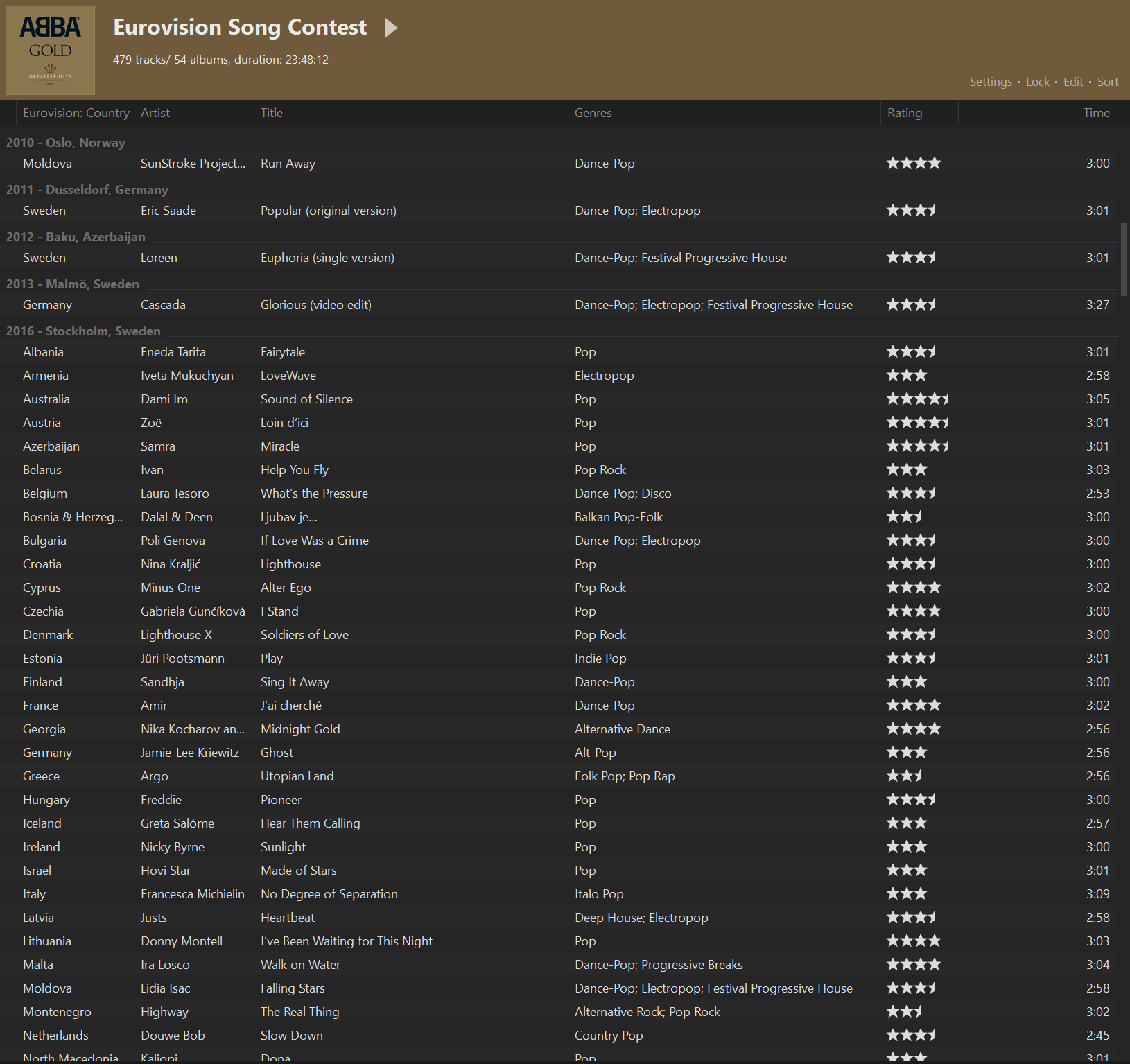
Task: Select title 'Soldiers of Love'
Action: (x=304, y=635)
